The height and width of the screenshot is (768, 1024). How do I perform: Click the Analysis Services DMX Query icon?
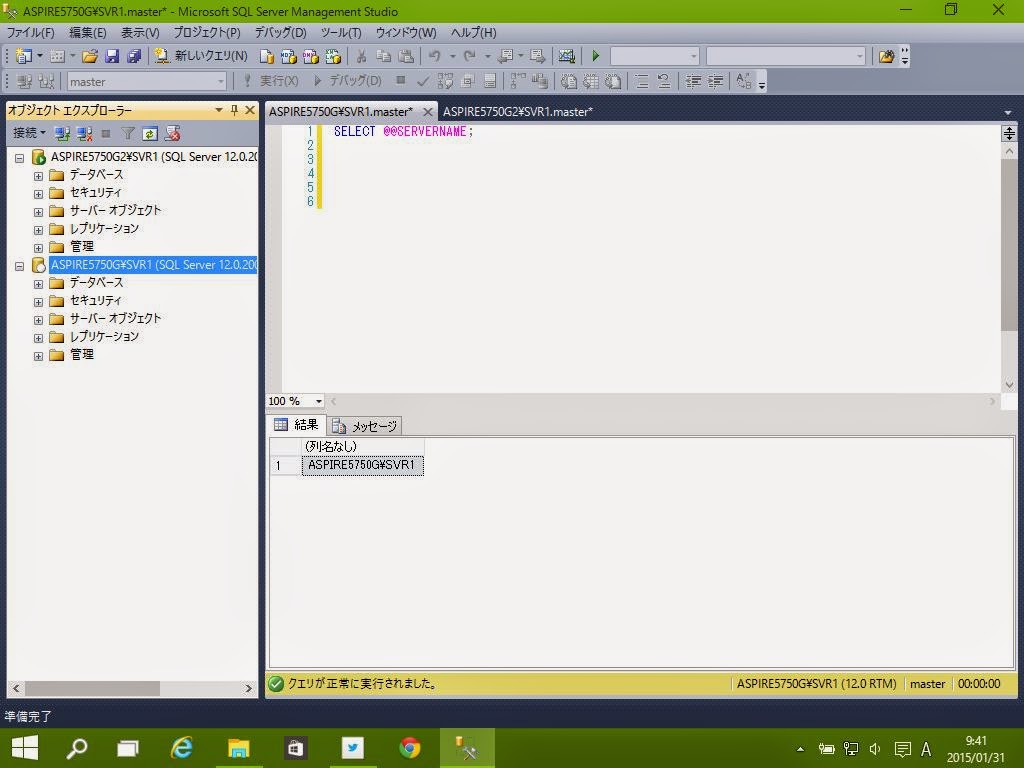(x=310, y=57)
